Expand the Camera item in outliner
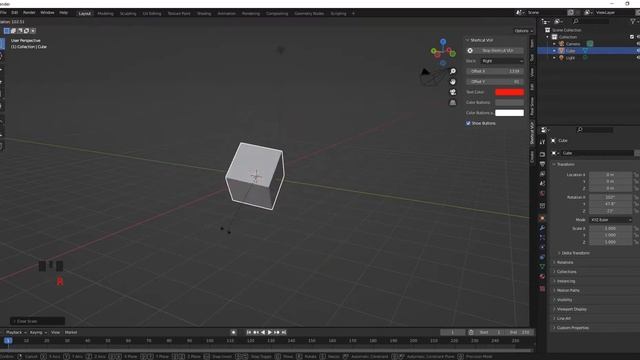Screen dimensions: 640x360 (554, 44)
